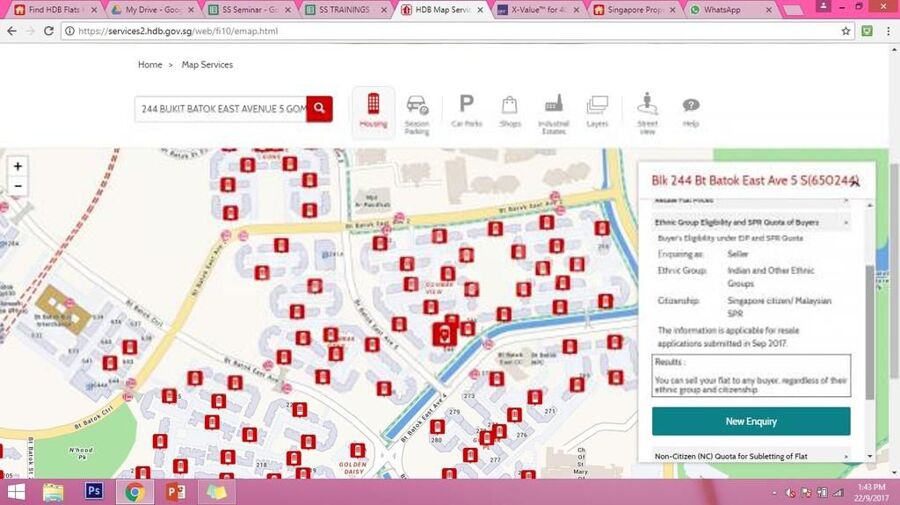Click the address search input field
900x505 pixels.
(222, 108)
